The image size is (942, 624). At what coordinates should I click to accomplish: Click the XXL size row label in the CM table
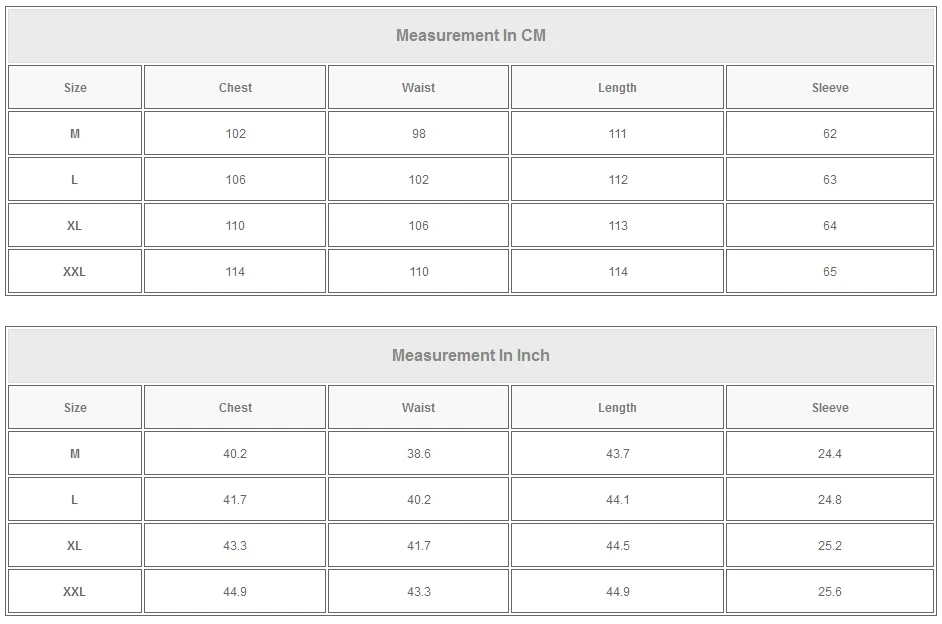75,272
